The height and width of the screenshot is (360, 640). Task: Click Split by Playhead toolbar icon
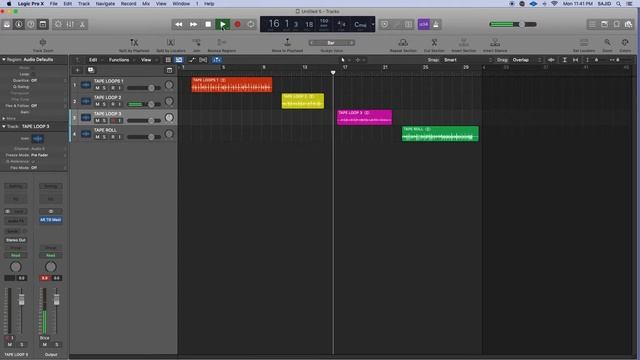tap(134, 44)
